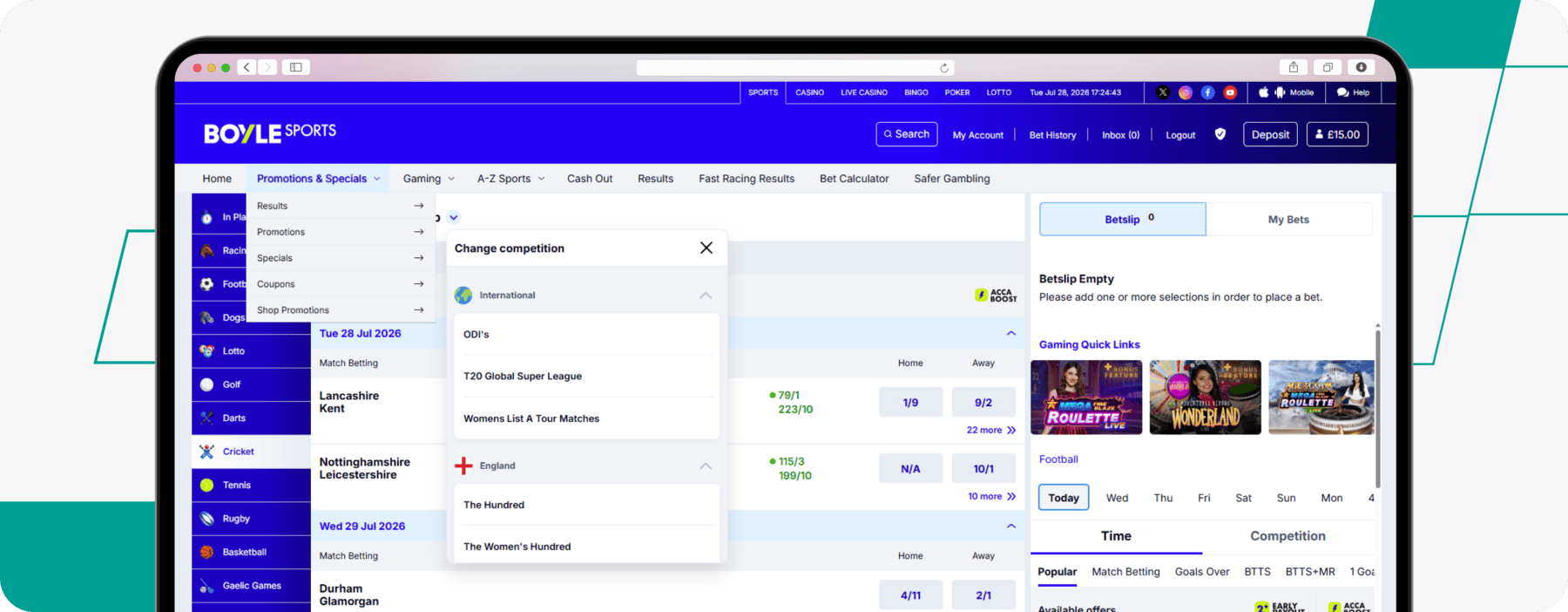This screenshot has width=1568, height=612.
Task: Open Shop Promotions submenu item
Action: click(340, 310)
